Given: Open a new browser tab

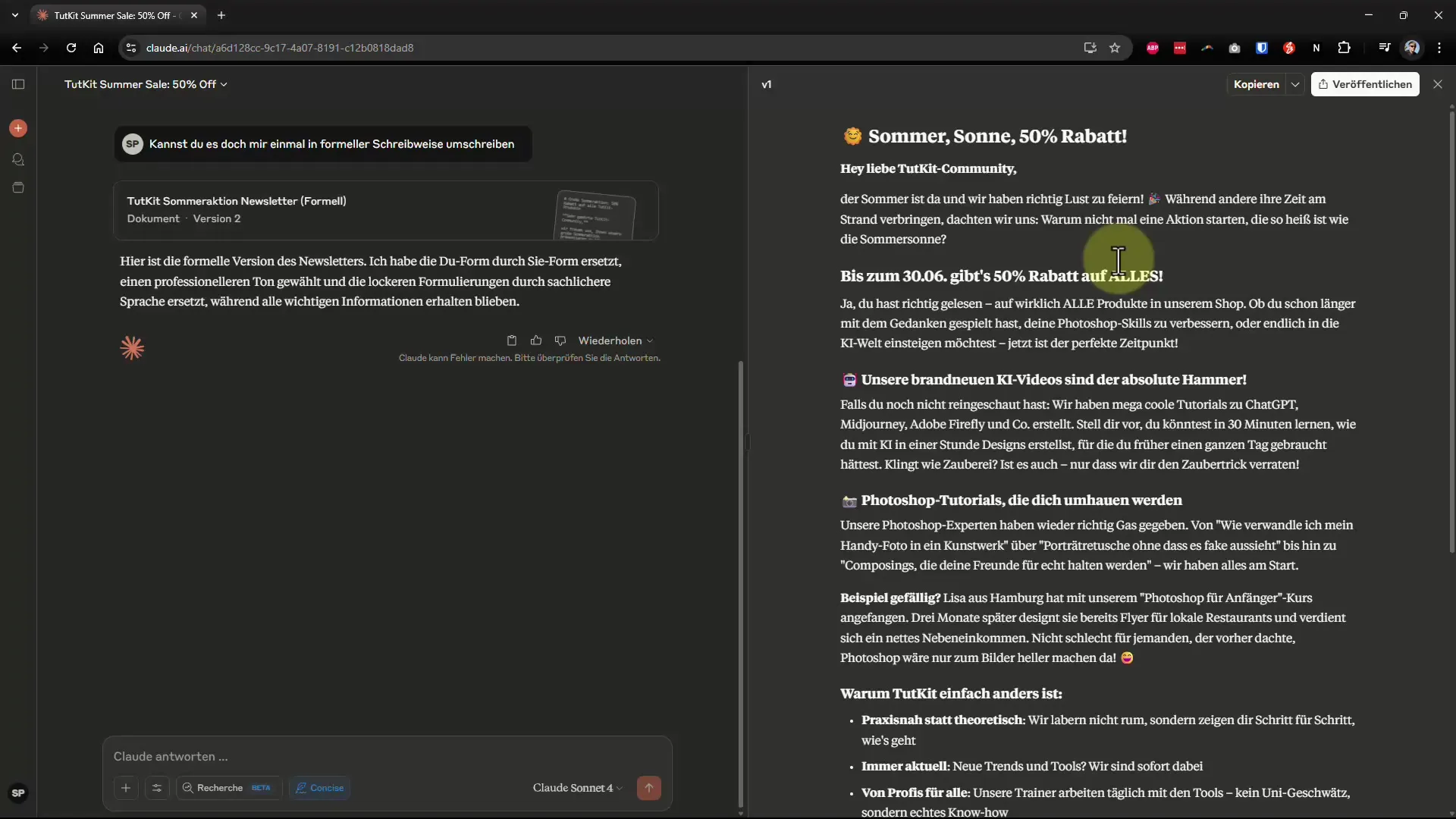Looking at the screenshot, I should click(221, 15).
